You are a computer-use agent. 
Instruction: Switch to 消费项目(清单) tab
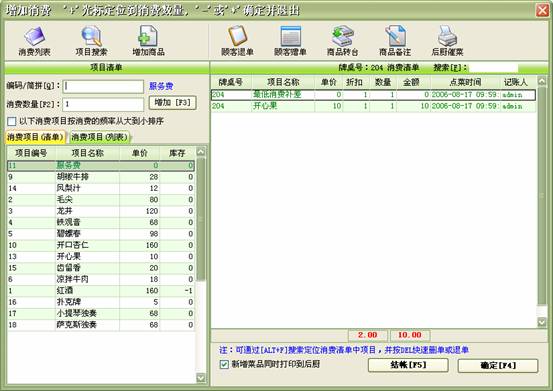[35, 137]
